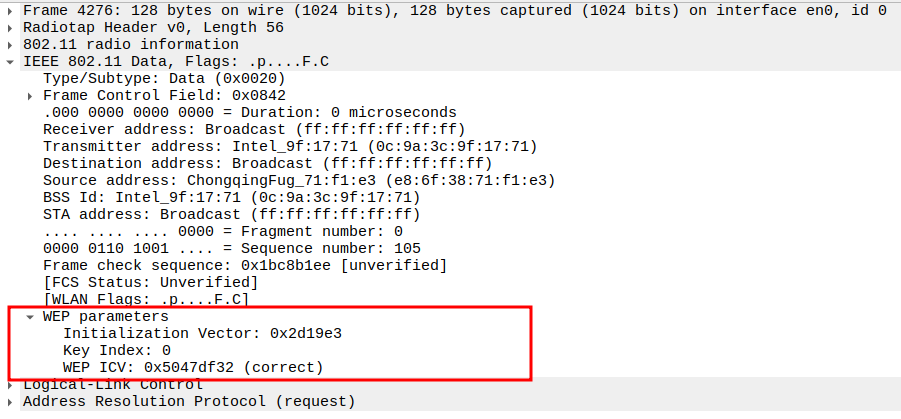
Task: Expand the 802.11 radio information section
Action: point(10,44)
